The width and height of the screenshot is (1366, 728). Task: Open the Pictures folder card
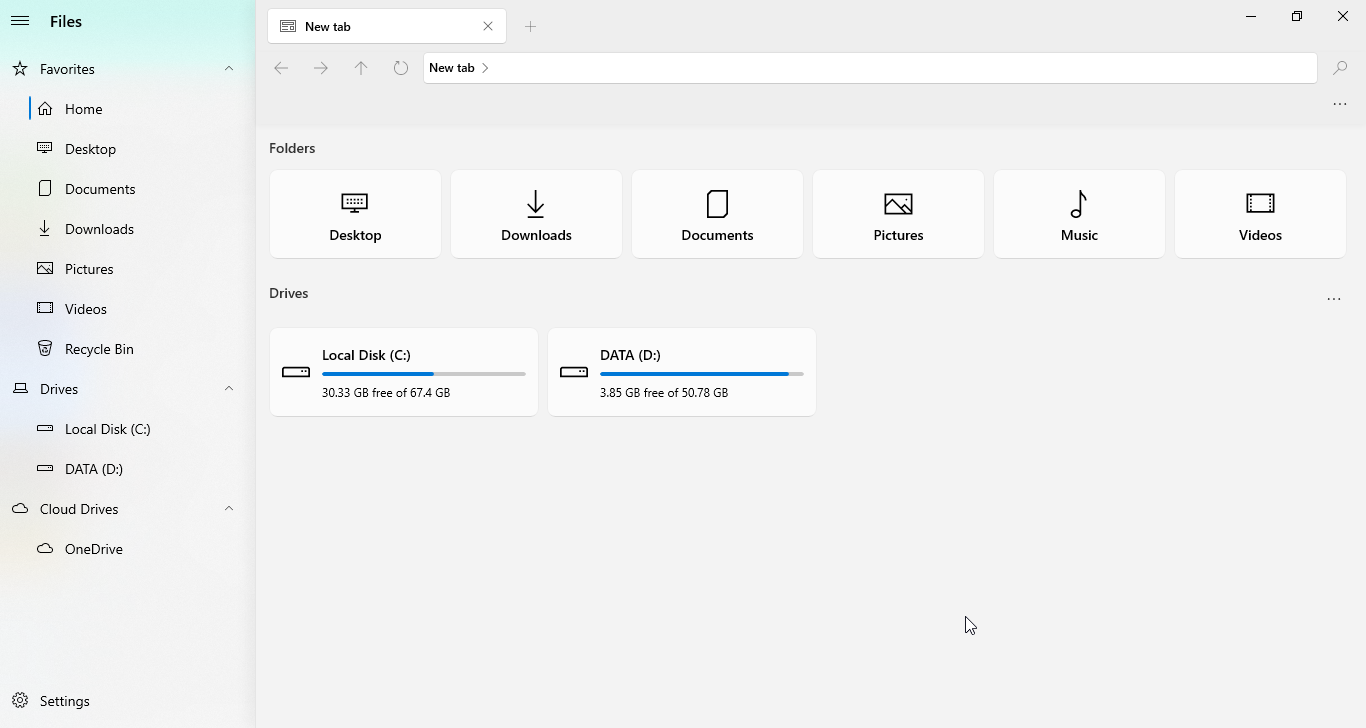898,214
